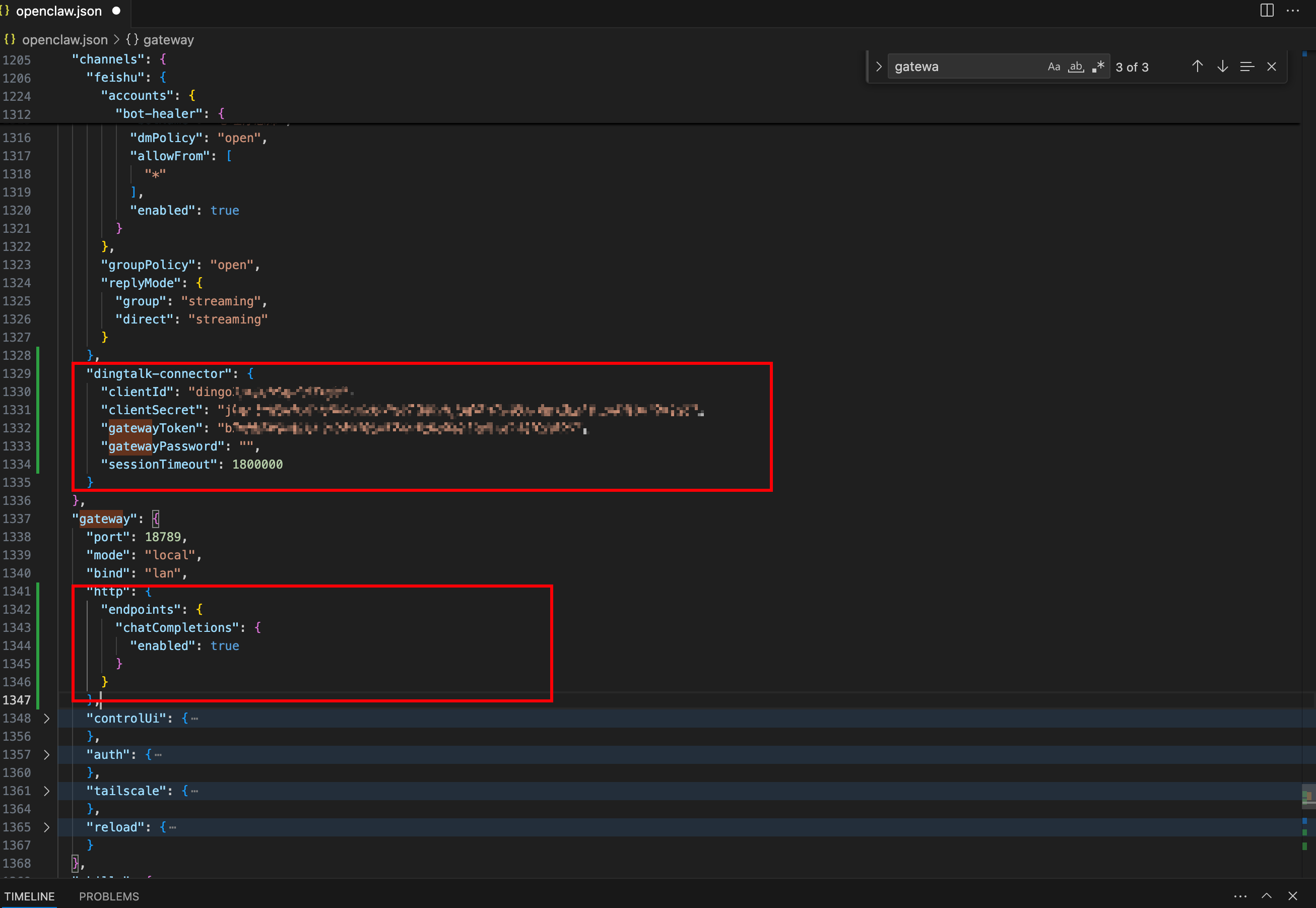1316x908 pixels.
Task: Go to previous match arrow
Action: tap(1197, 67)
